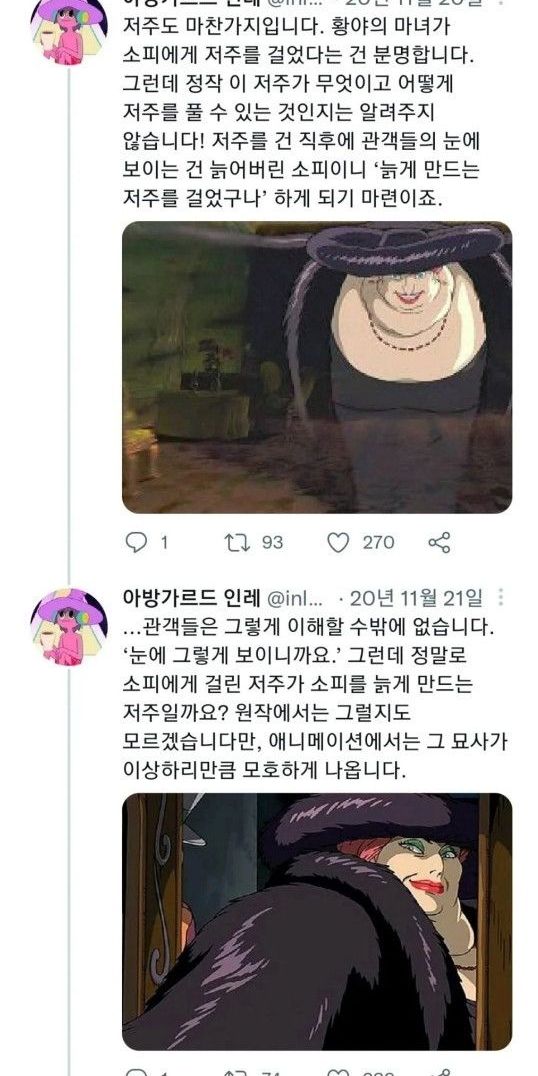Open the first tweet's text about 저주
538x1076 pixels.
[301, 113]
